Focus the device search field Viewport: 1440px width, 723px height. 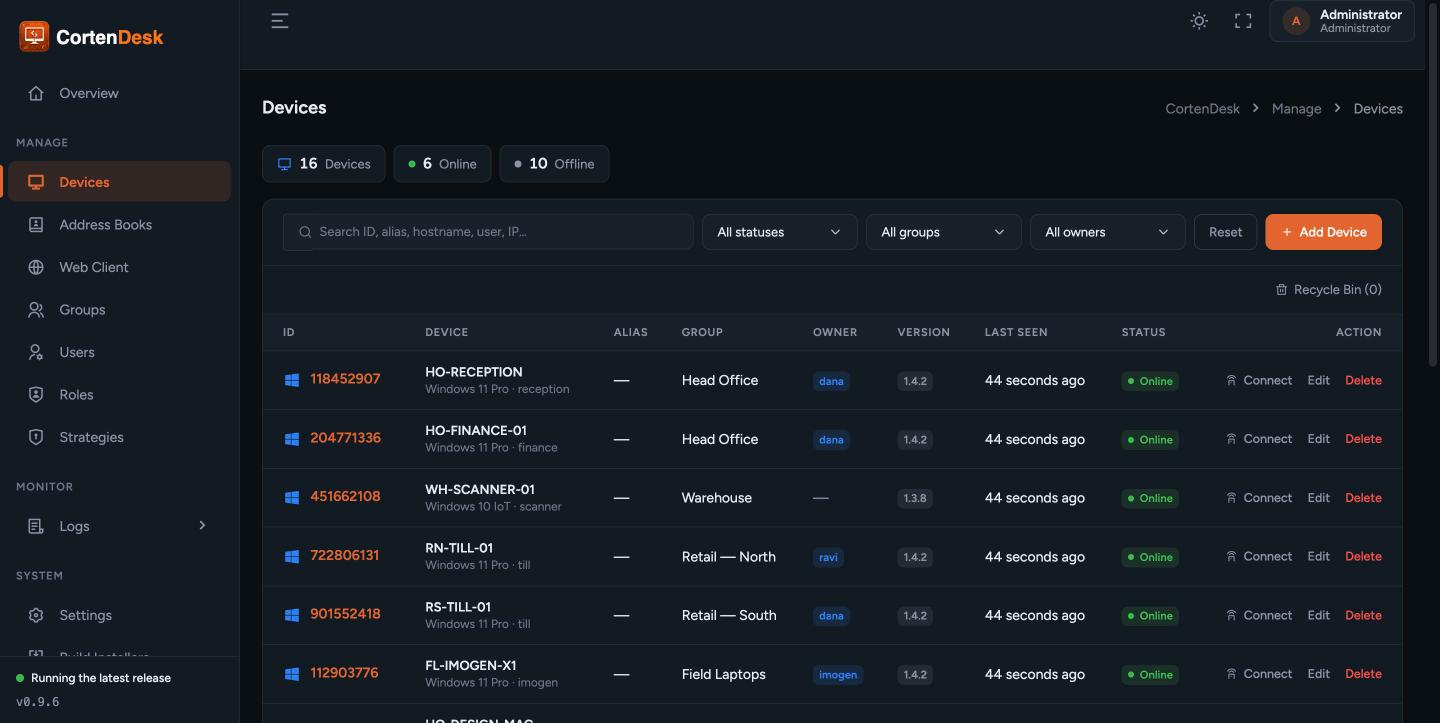(x=488, y=232)
